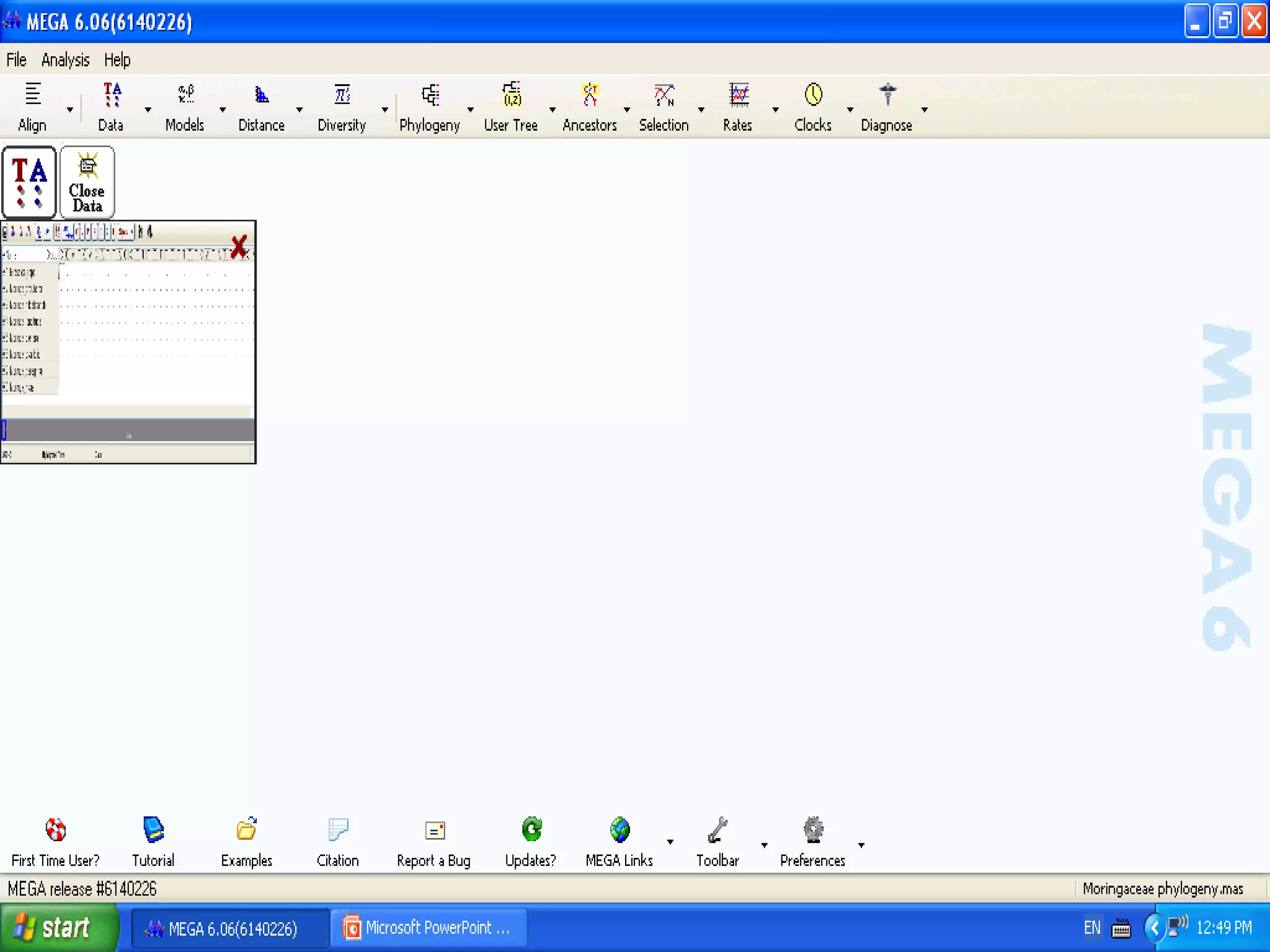1270x952 pixels.
Task: Click the Align toolbar icon
Action: [32, 95]
